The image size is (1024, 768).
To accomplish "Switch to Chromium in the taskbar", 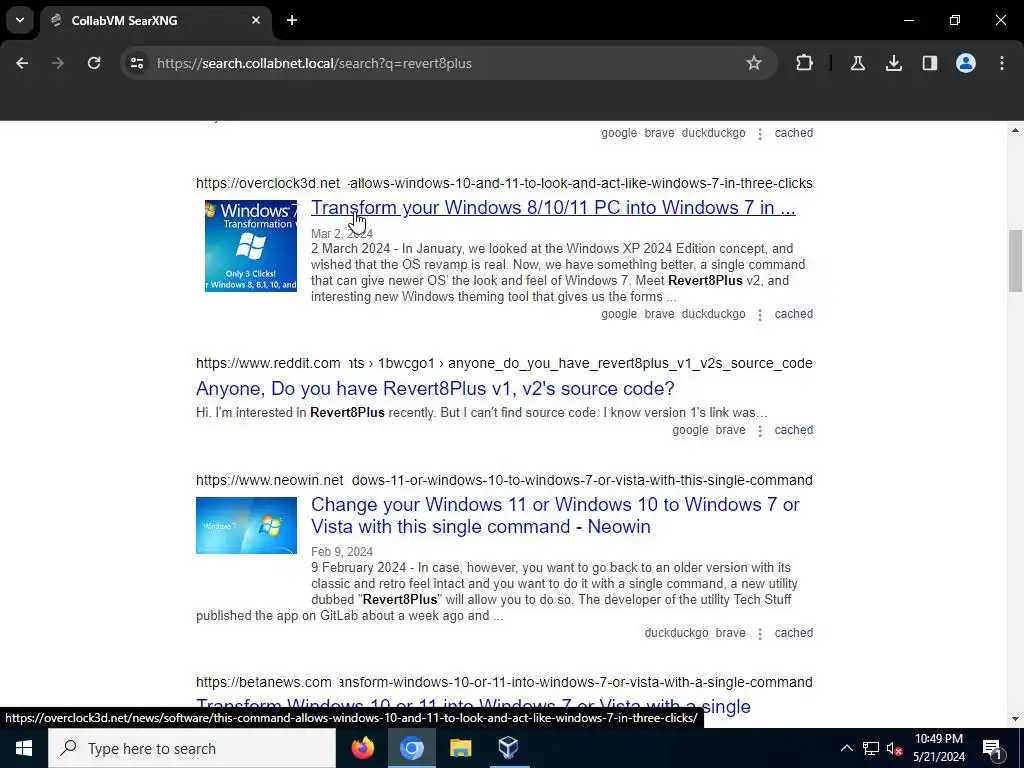I will 411,748.
